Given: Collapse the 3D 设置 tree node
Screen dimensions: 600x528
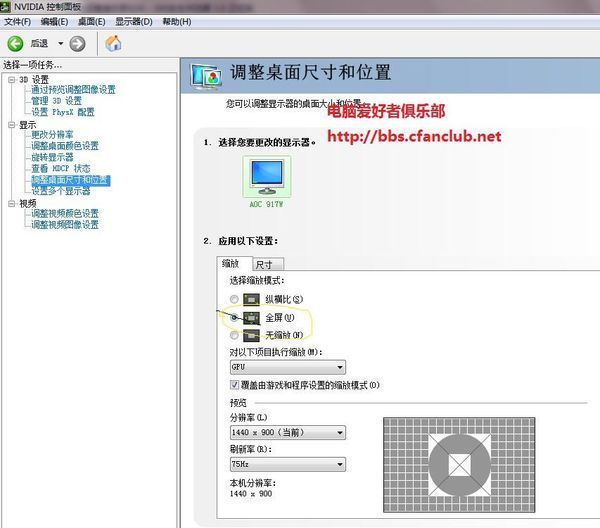Looking at the screenshot, I should tap(12, 80).
